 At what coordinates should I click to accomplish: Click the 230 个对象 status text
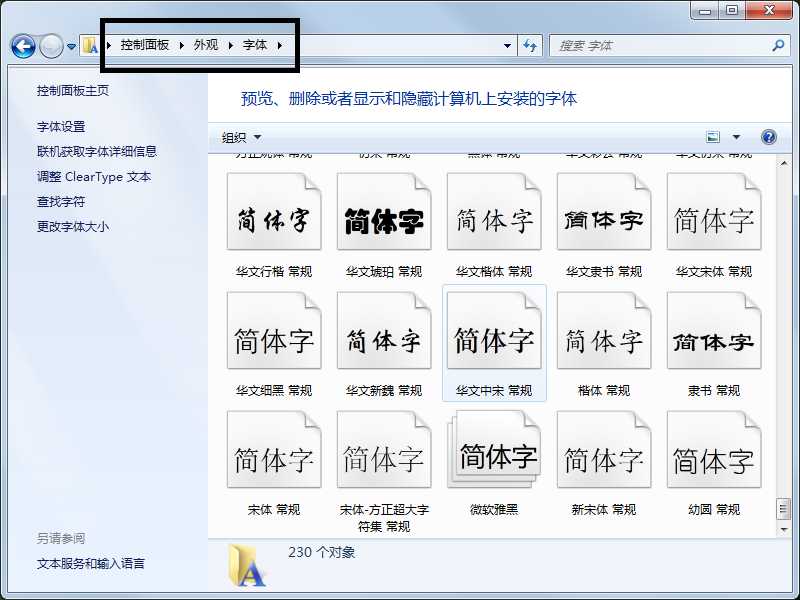[x=321, y=553]
